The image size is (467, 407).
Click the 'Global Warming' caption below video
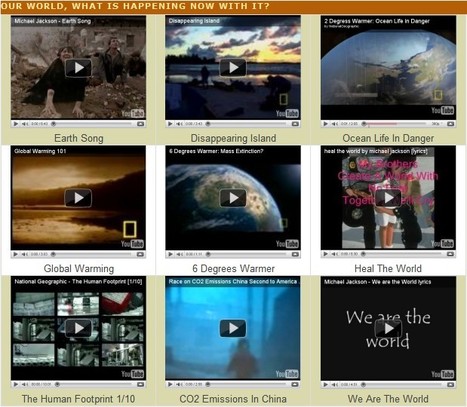[79, 268]
